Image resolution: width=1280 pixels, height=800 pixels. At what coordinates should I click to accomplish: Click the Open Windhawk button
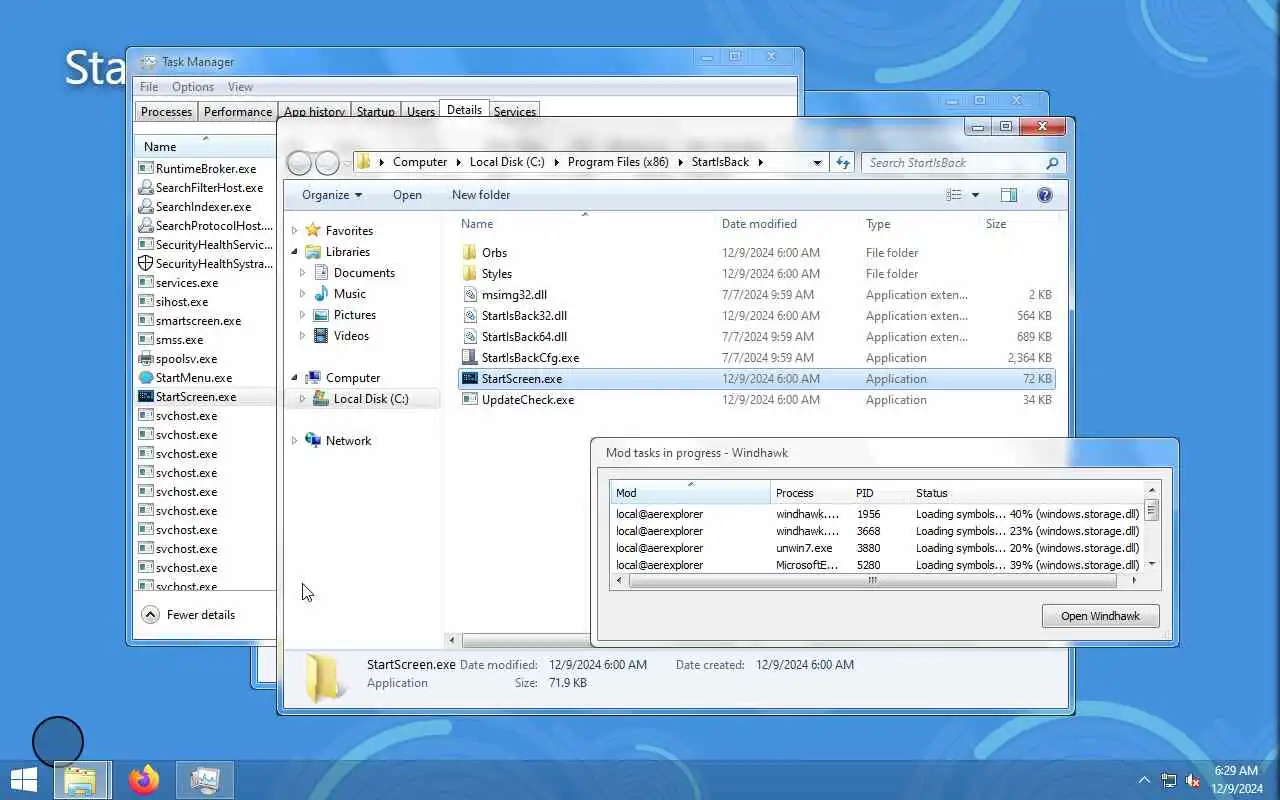click(1100, 616)
